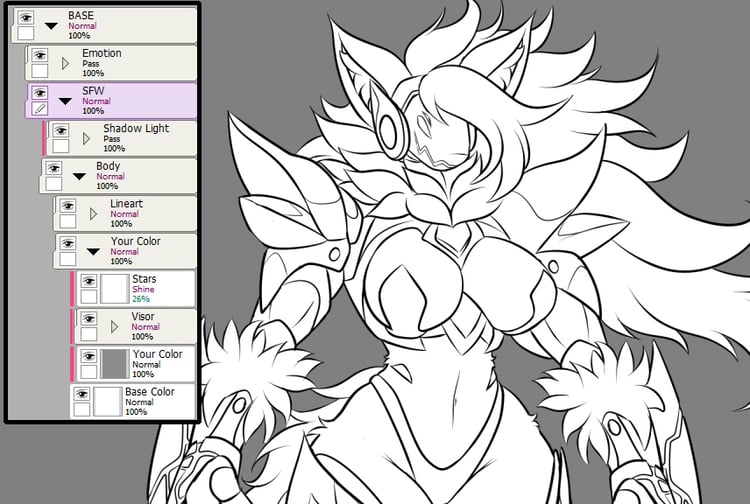Collapse the Your Color folder arrow
The image size is (750, 504).
(93, 252)
